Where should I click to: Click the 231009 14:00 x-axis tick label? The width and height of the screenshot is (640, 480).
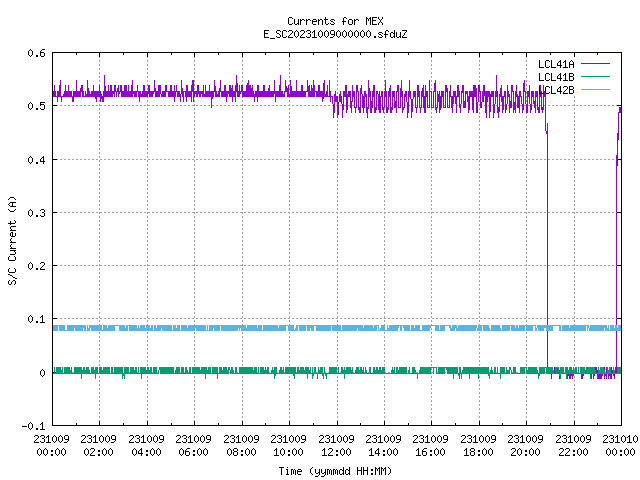pos(383,445)
